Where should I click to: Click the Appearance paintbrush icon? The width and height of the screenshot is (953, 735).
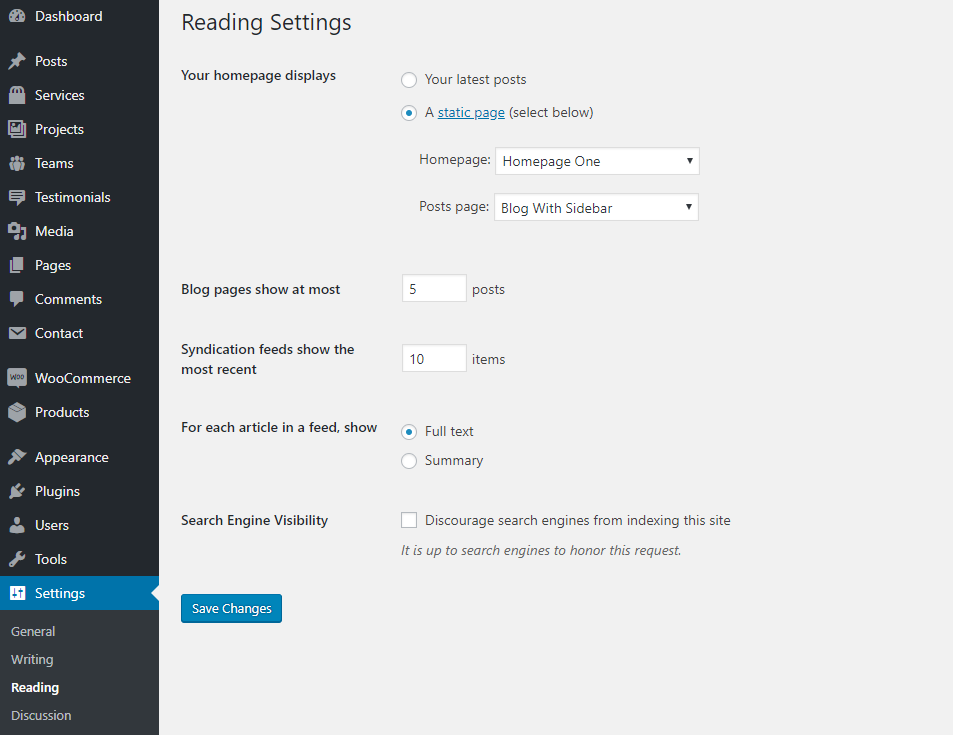click(17, 457)
